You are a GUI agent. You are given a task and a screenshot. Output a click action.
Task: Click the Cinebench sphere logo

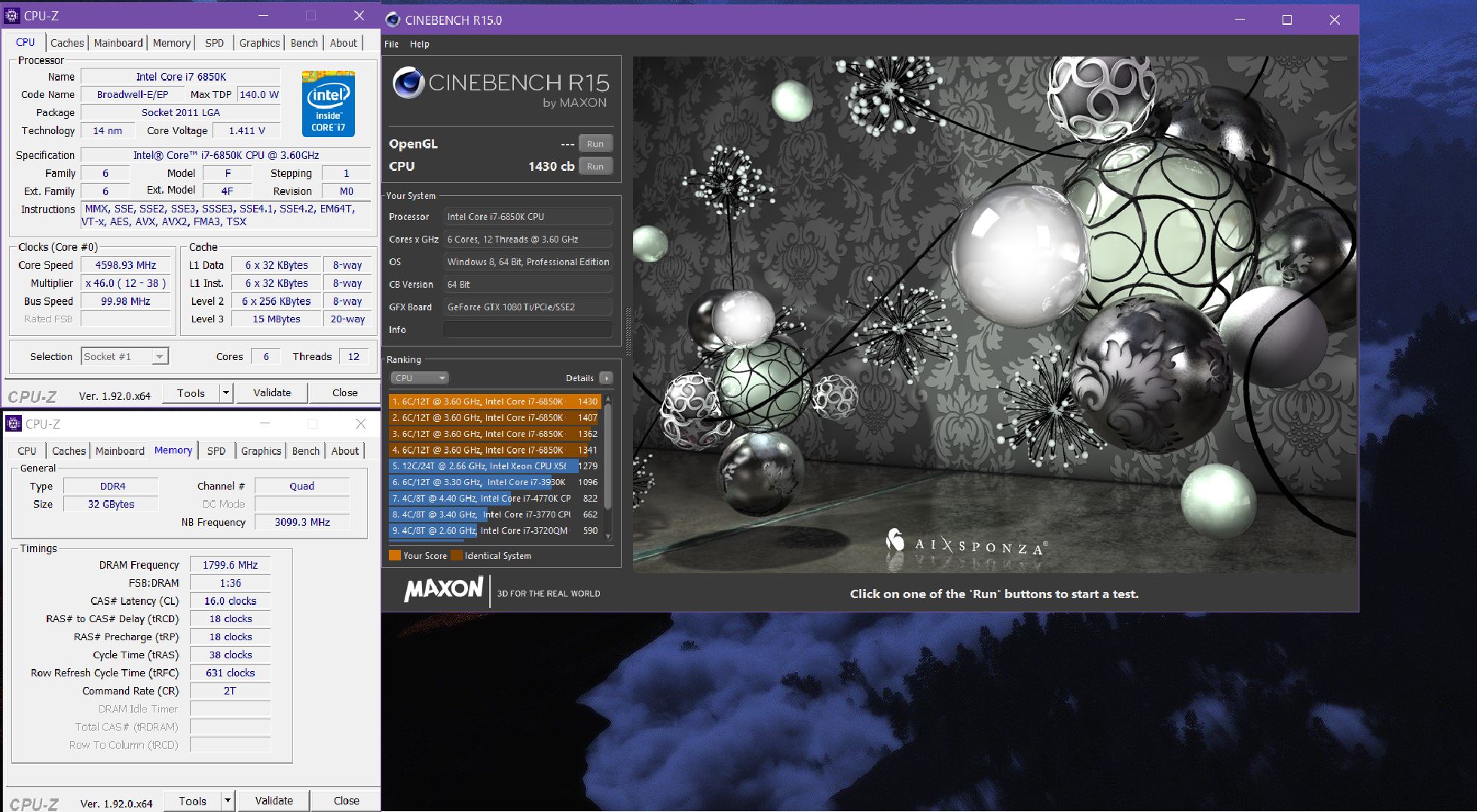pyautogui.click(x=408, y=83)
